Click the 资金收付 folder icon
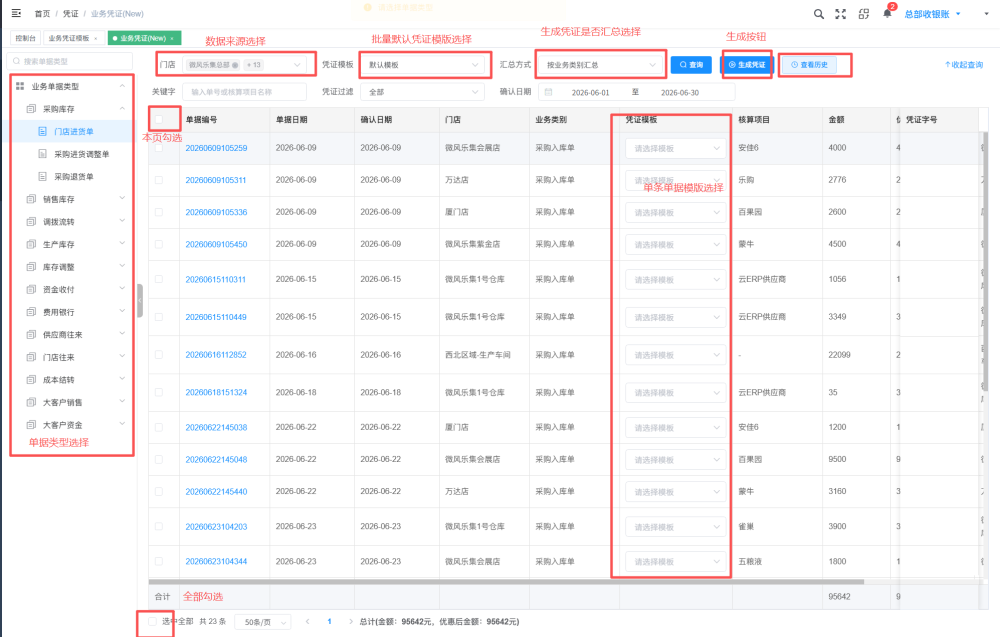Viewport: 1000px width, 637px height. click(x=31, y=289)
